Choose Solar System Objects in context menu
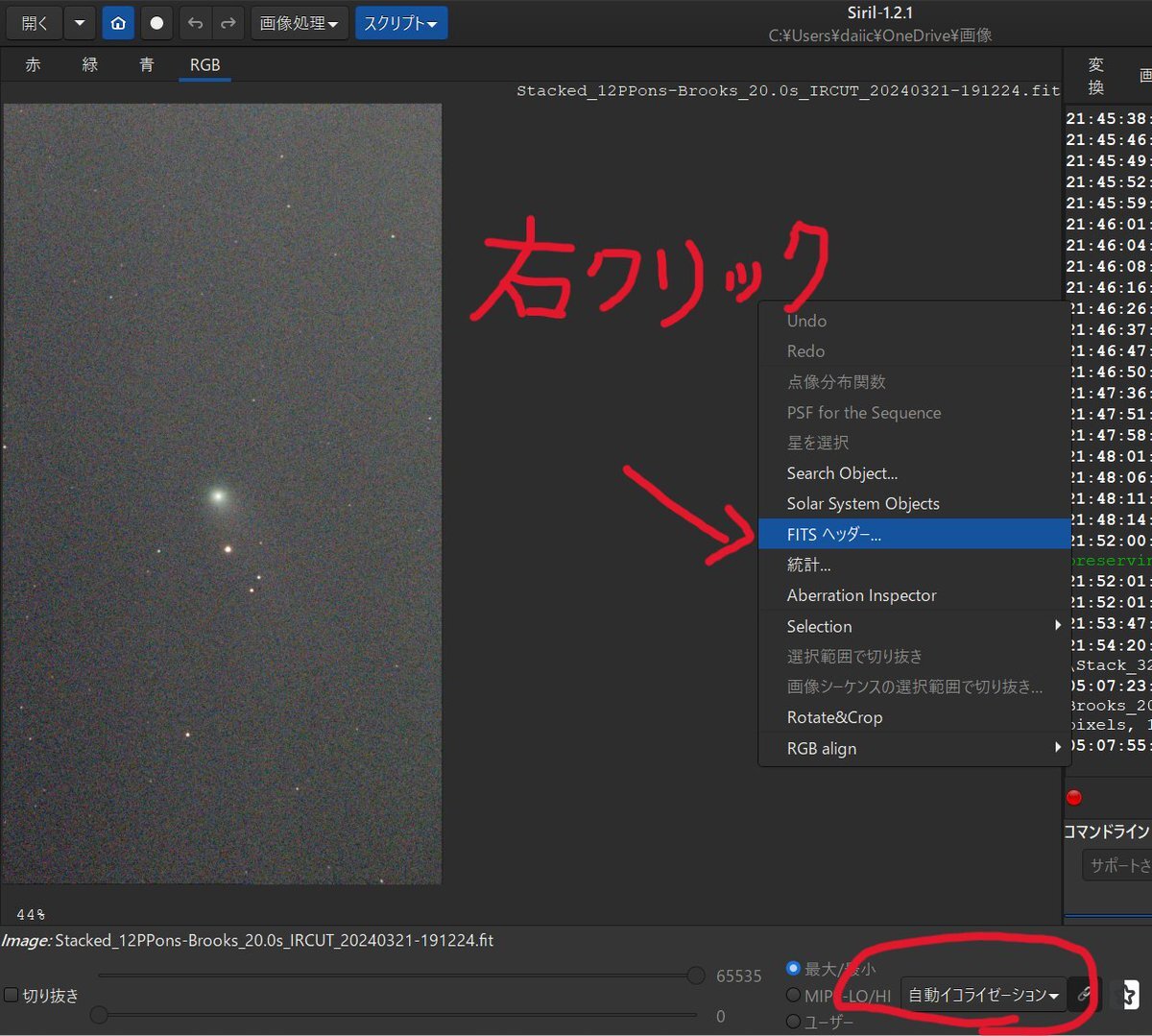Screen dimensions: 1152x1036 (914, 503)
